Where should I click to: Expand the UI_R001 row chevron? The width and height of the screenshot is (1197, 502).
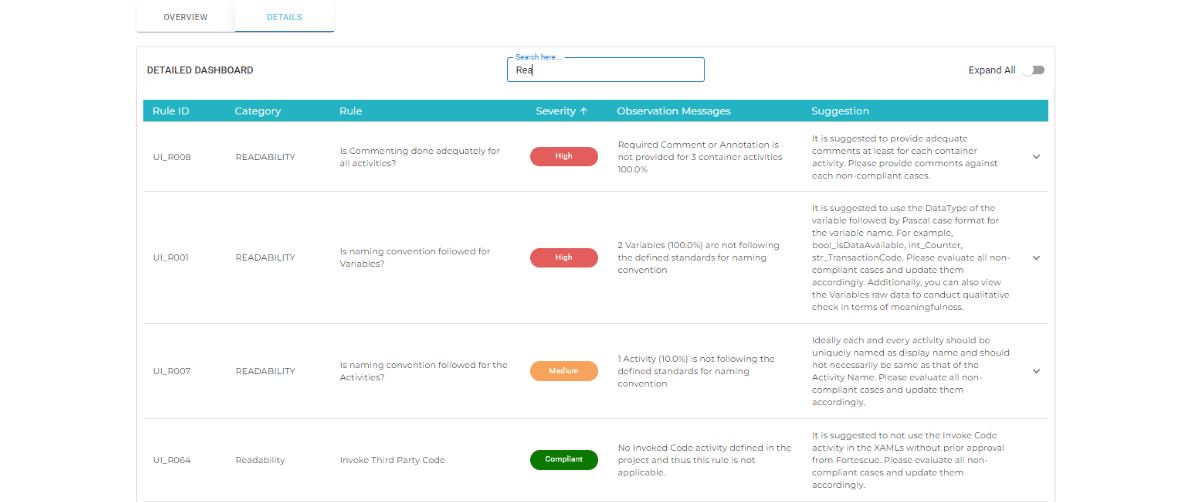[x=1036, y=258]
